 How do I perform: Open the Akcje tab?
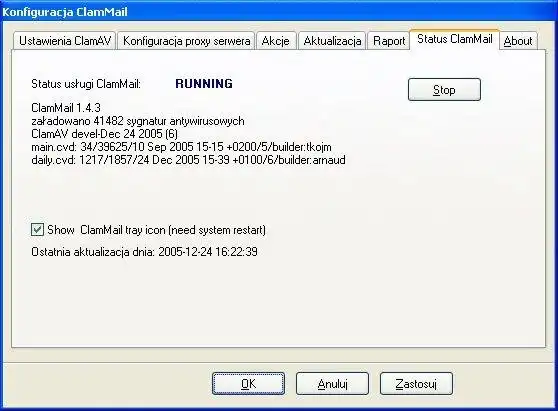275,41
